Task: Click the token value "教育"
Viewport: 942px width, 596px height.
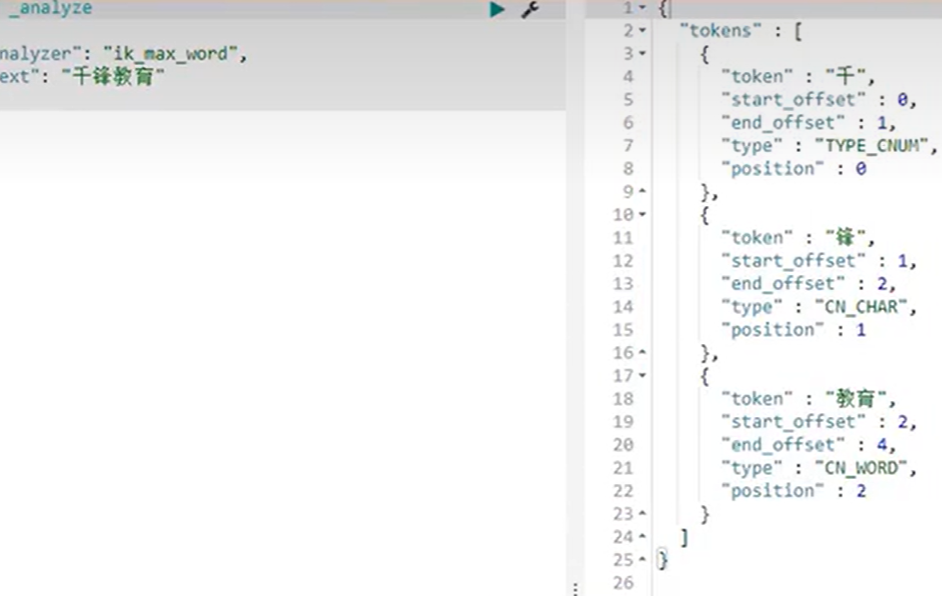Action: (856, 398)
